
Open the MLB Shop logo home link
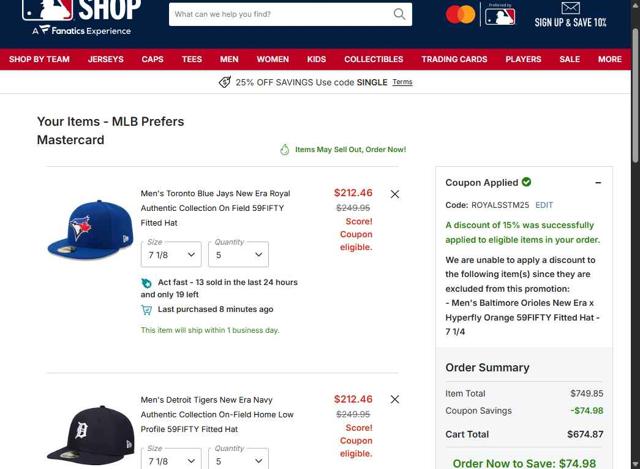82,17
